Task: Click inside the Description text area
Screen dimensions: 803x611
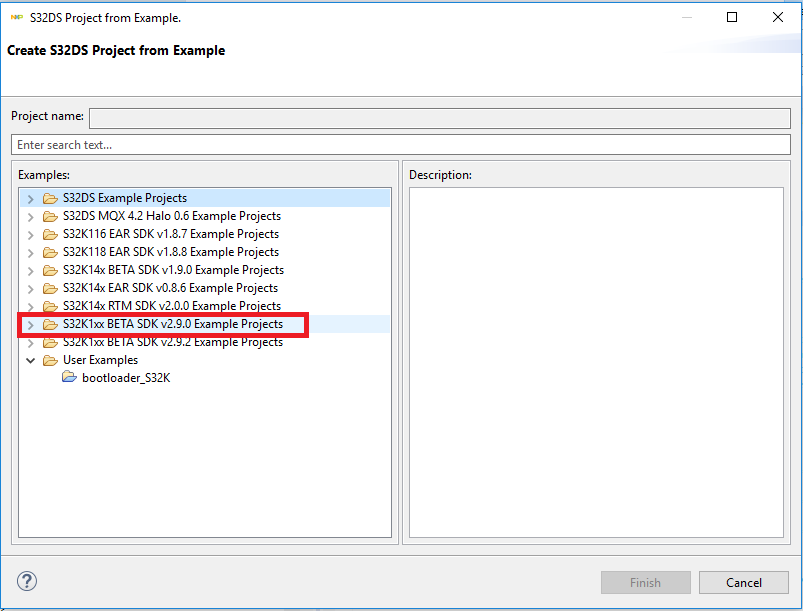Action: tap(596, 362)
